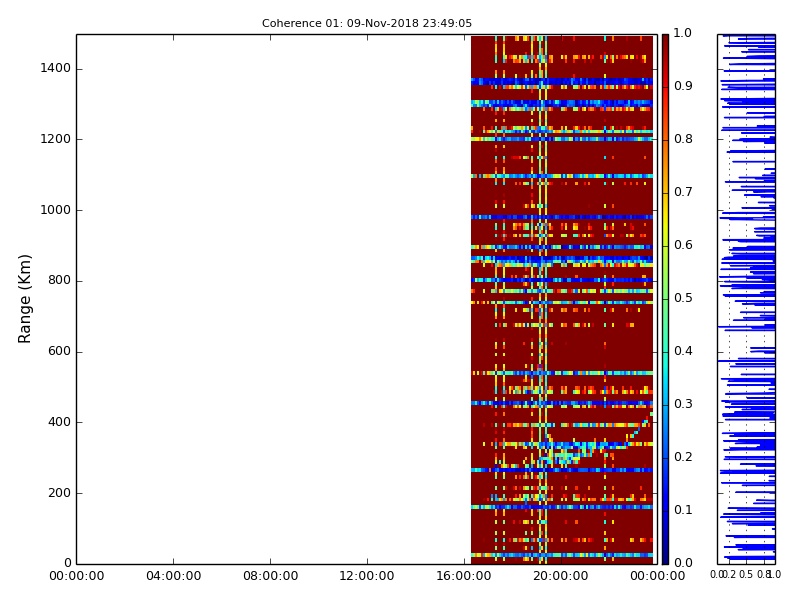Click the colorbar 0.4 tick label
Viewport: 800px width, 600px height.
click(683, 351)
